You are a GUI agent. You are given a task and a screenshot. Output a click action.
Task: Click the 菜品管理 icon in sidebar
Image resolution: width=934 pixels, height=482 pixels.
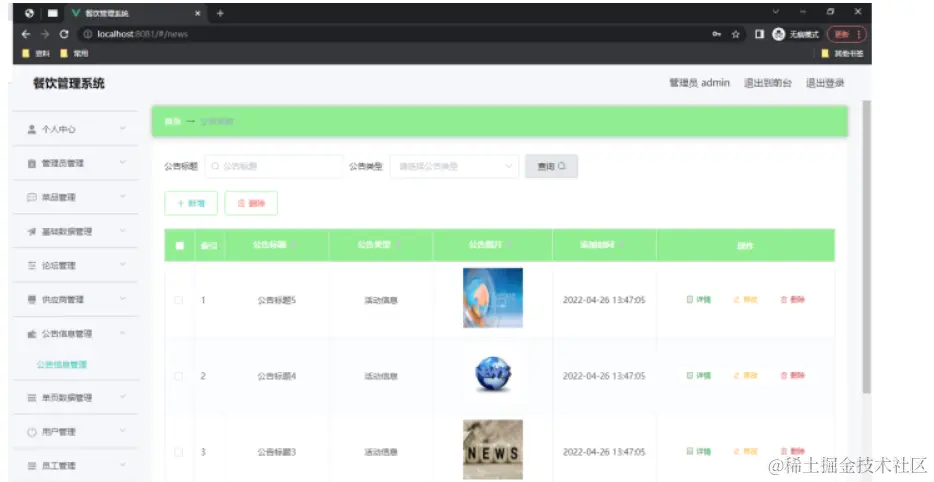click(32, 197)
